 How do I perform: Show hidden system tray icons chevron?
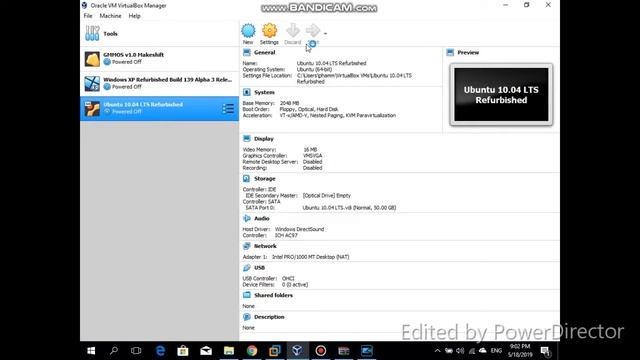437,351
